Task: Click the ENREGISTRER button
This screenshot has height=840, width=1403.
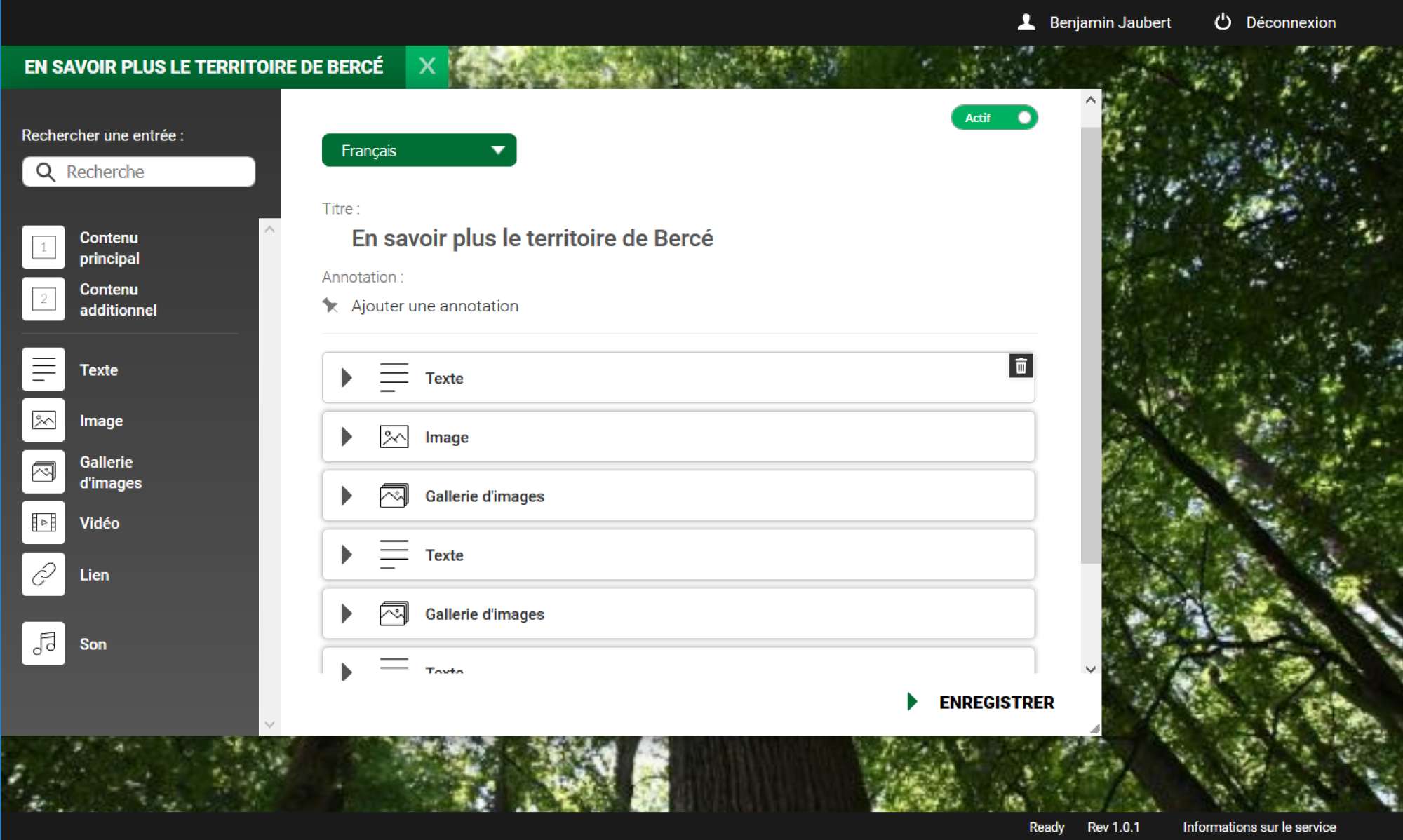Action: 995,703
